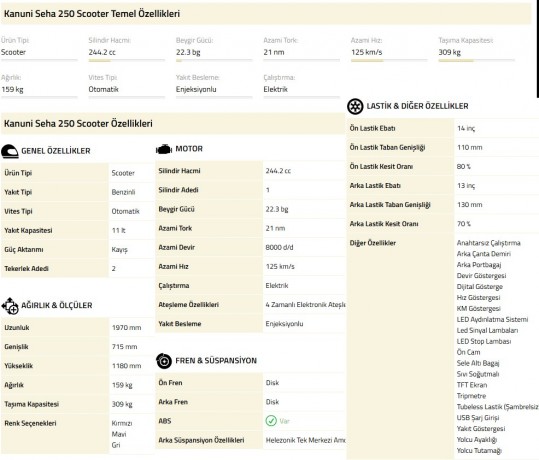Image resolution: width=539 pixels, height=460 pixels.
Task: Click the 'Tripmetre' feature entry
Action: point(471,396)
